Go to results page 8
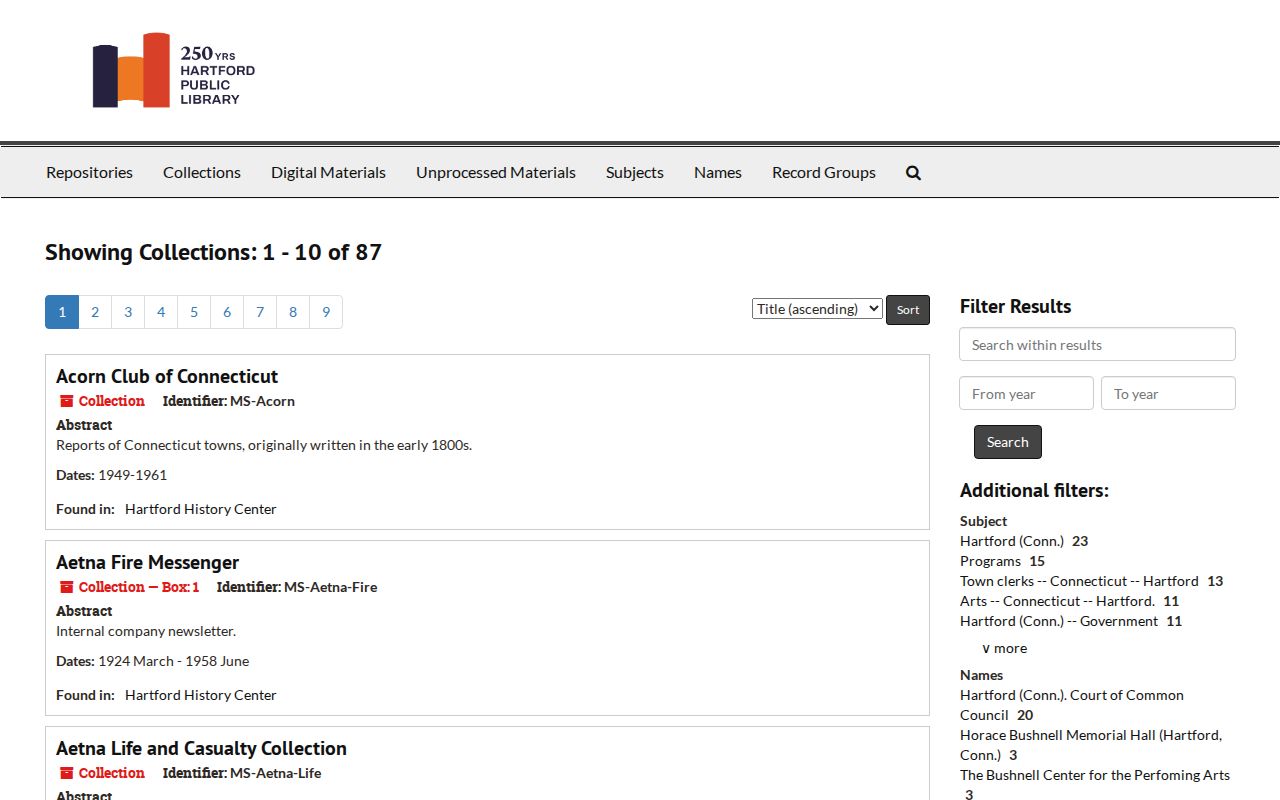 pyautogui.click(x=293, y=312)
